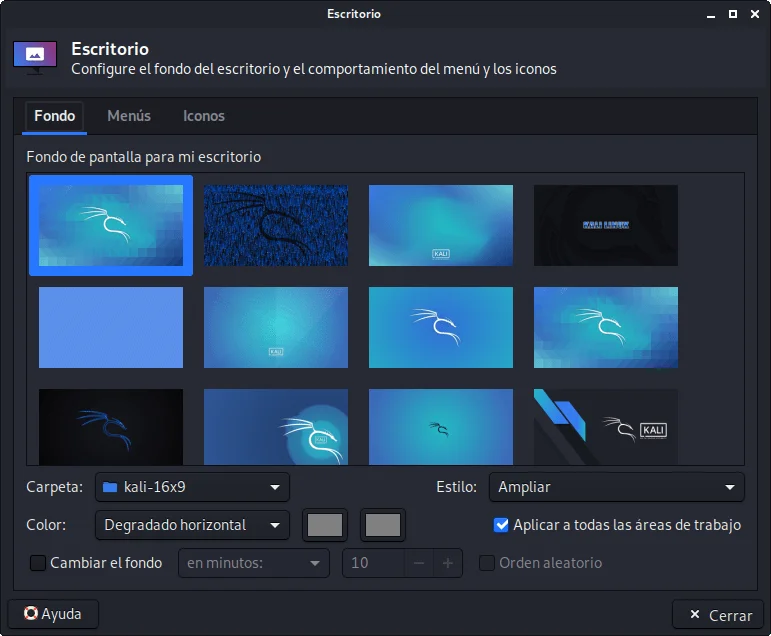Choose the blue wallpaper with small dark dragon
This screenshot has height=636, width=771.
[x=441, y=427]
